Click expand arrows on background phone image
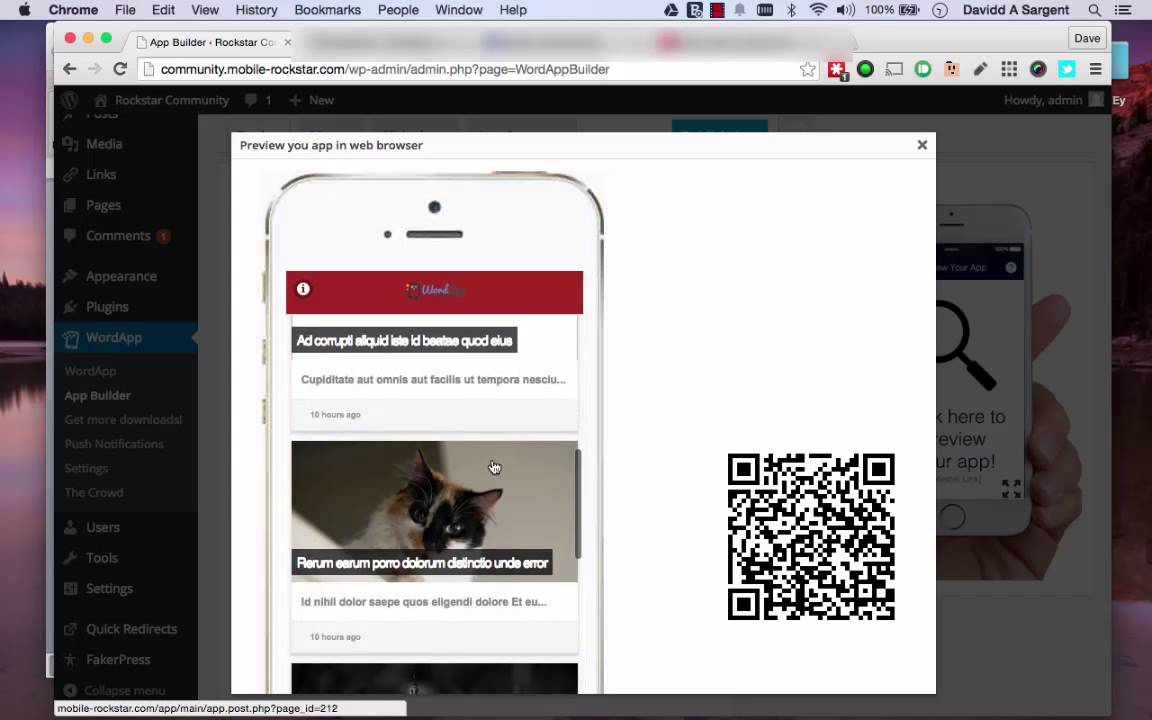The width and height of the screenshot is (1152, 720). click(x=1011, y=489)
